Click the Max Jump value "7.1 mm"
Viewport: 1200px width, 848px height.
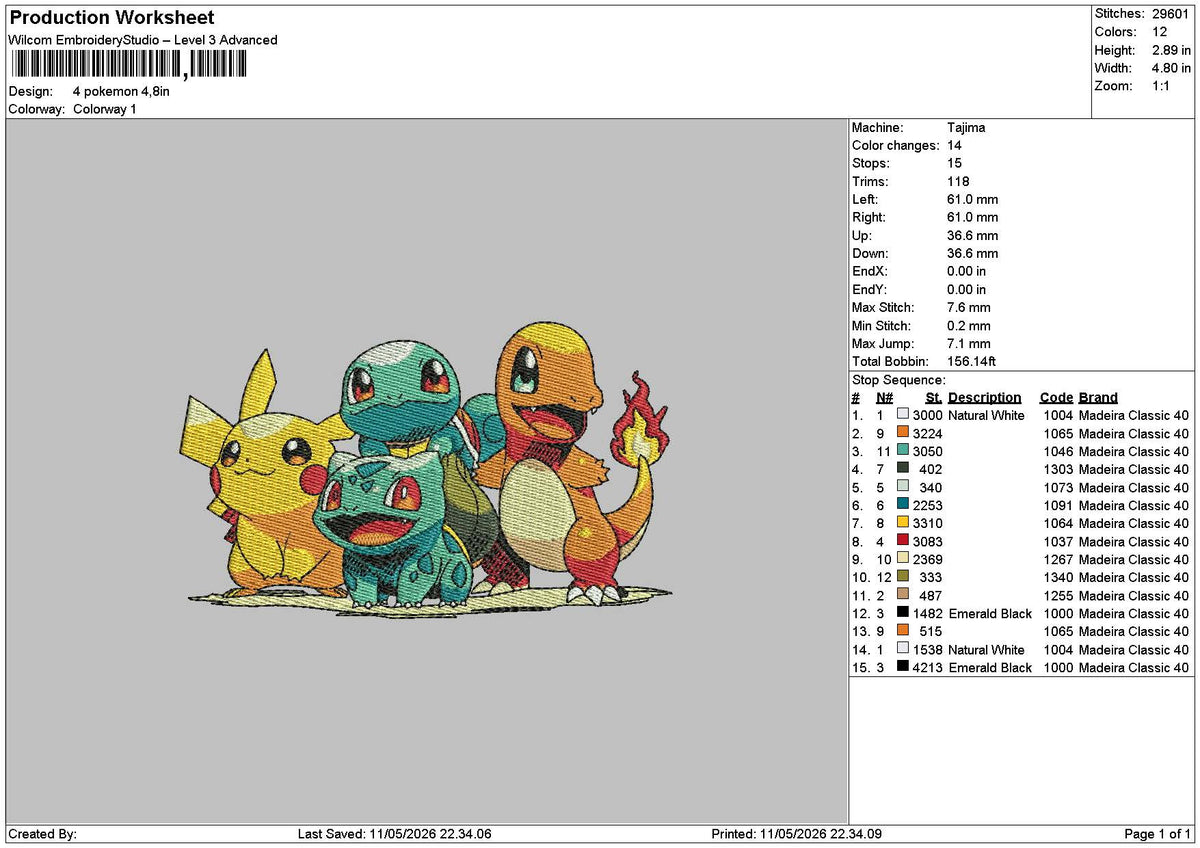969,343
